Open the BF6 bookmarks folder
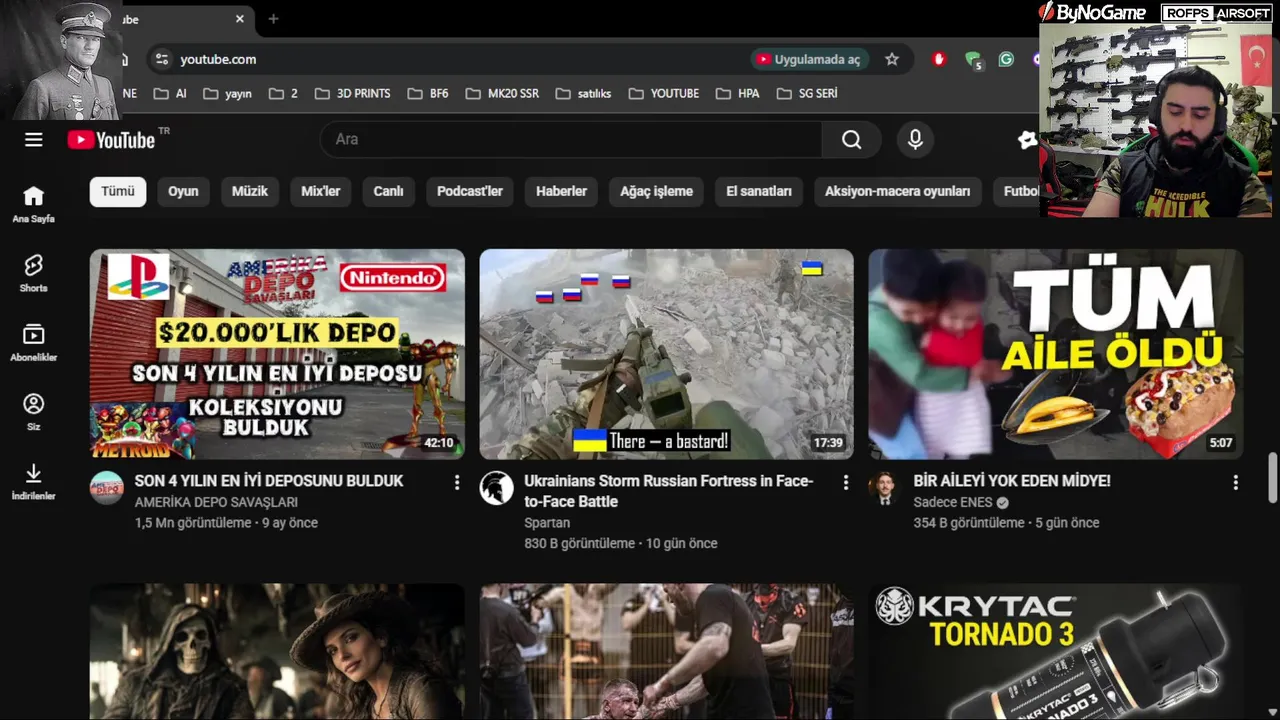The image size is (1280, 720). click(428, 93)
